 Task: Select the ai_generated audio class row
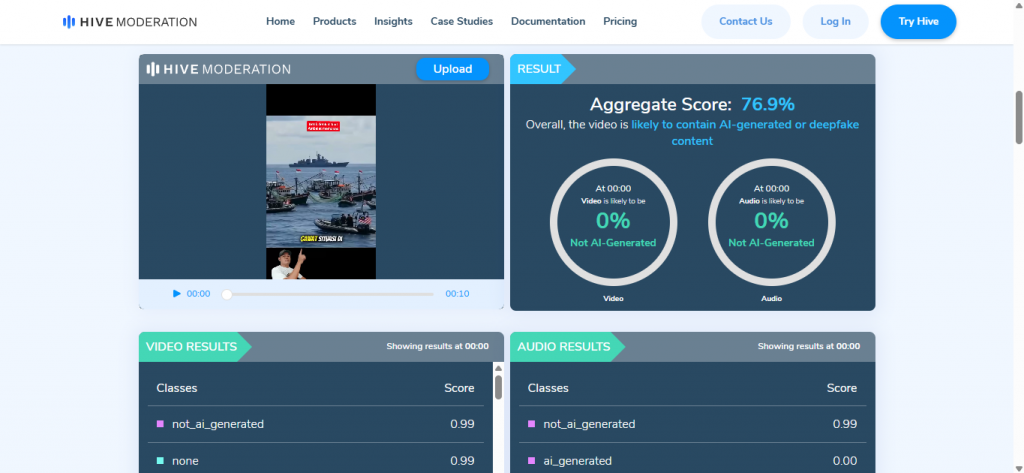coord(692,460)
